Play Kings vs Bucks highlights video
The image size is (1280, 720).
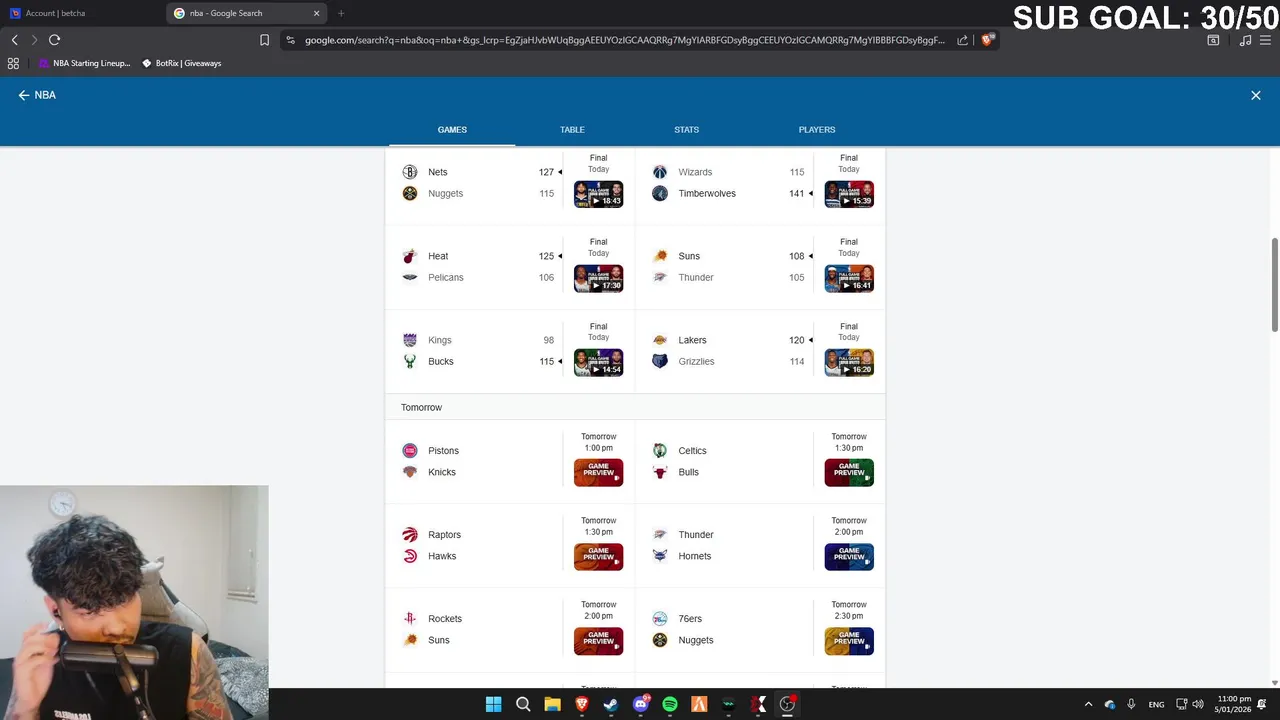(599, 362)
